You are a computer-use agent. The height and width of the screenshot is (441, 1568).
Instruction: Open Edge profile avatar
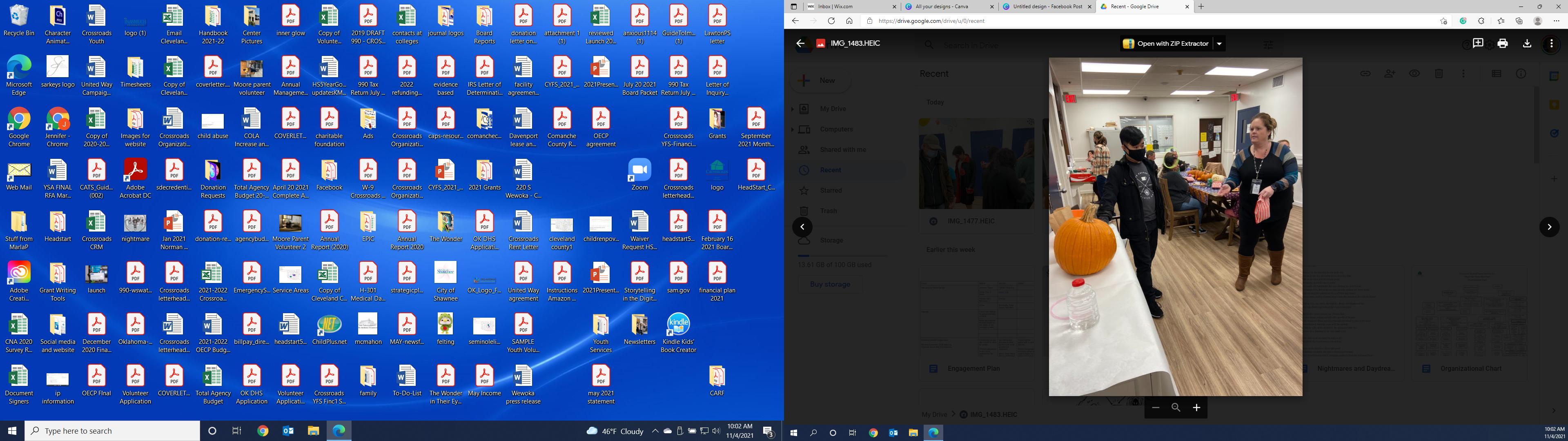click(x=1537, y=21)
